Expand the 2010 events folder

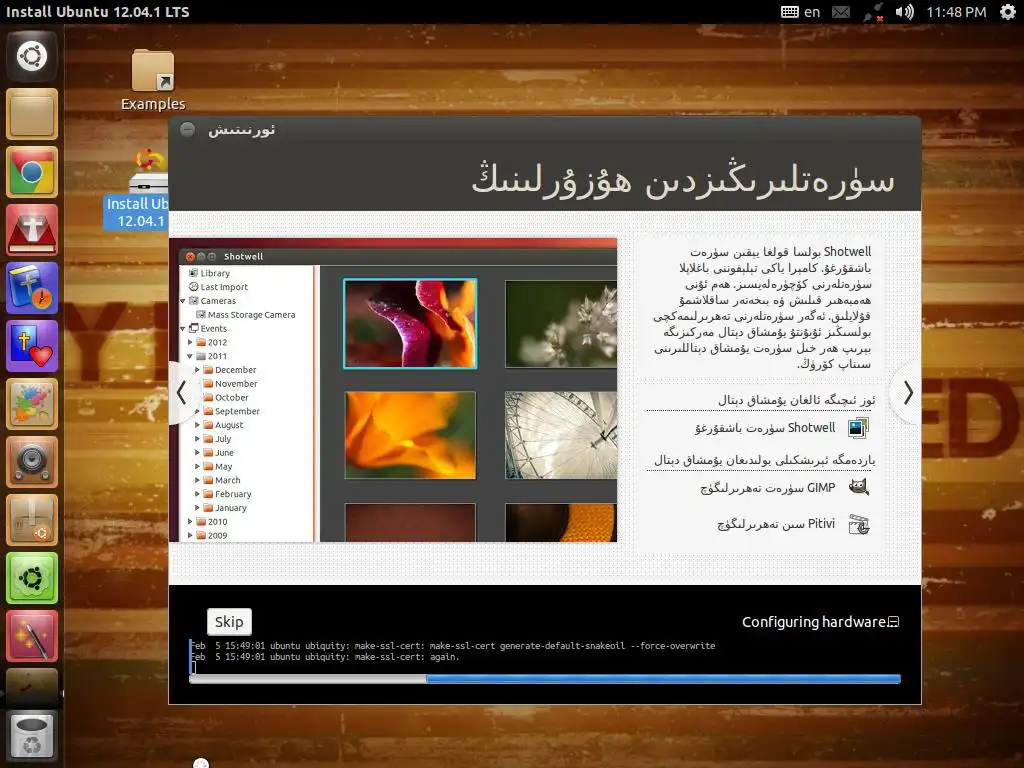190,522
